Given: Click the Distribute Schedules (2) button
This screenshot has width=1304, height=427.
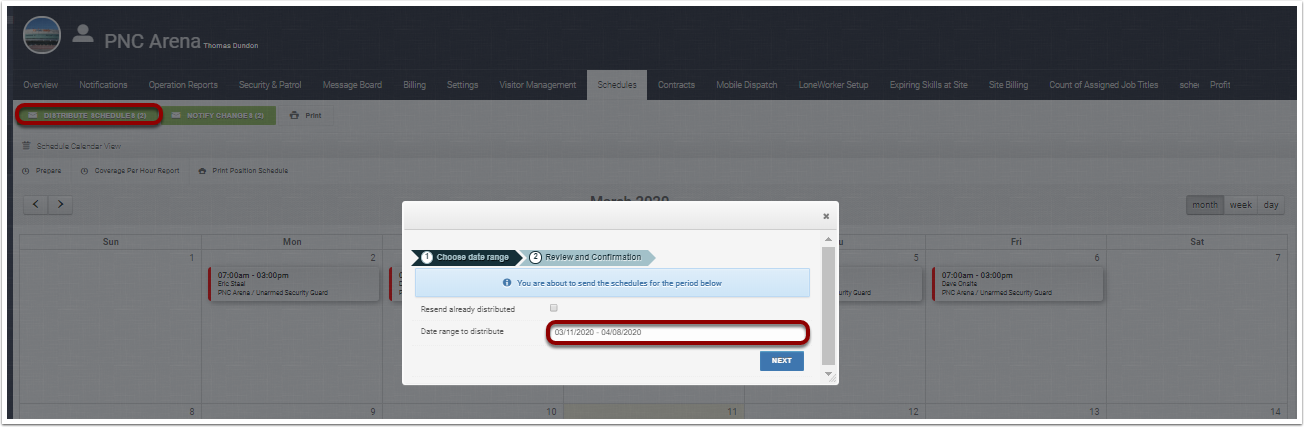Looking at the screenshot, I should (x=88, y=115).
